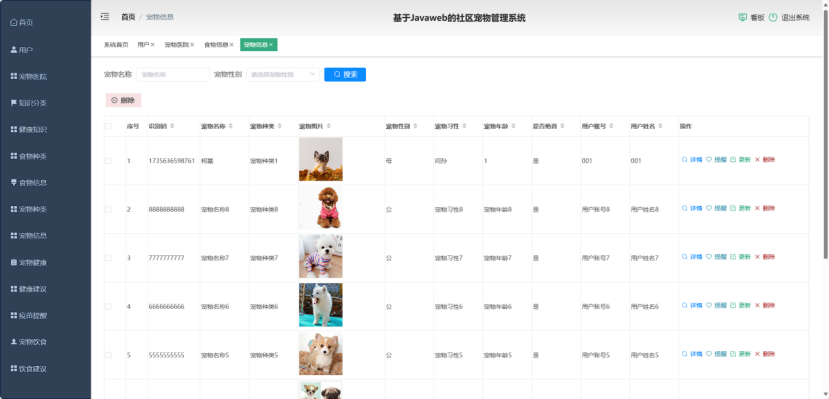Click red 删除 for row 5 宠物名称5
The image size is (829, 399).
(764, 354)
